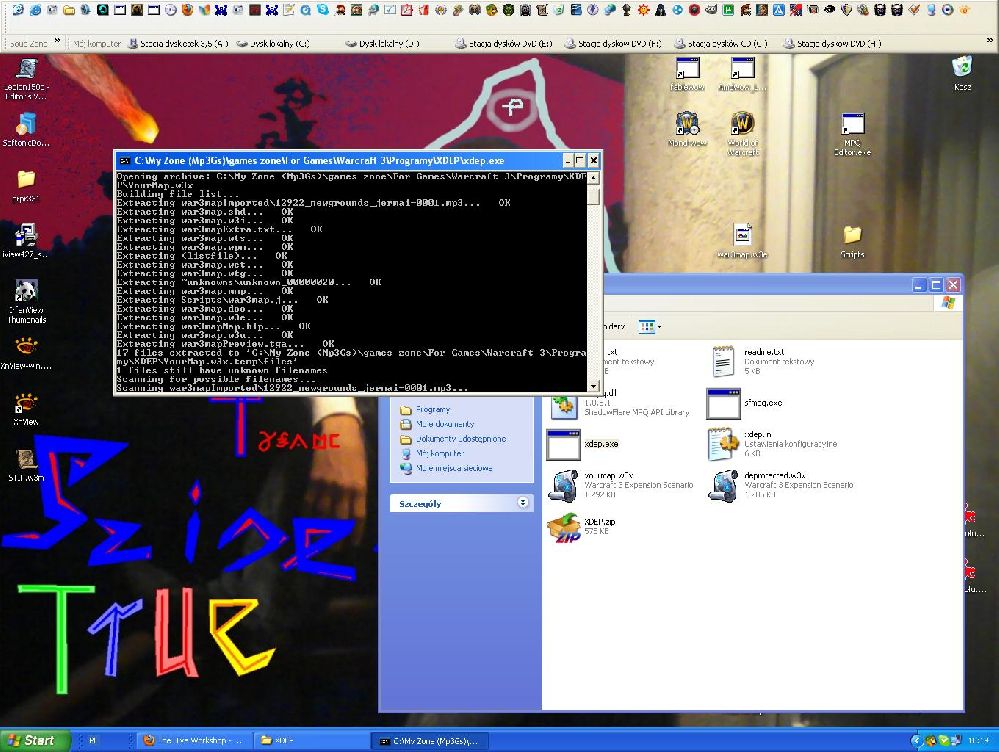Select SoftonicDo... desktop icon
999x752 pixels.
pyautogui.click(x=26, y=129)
